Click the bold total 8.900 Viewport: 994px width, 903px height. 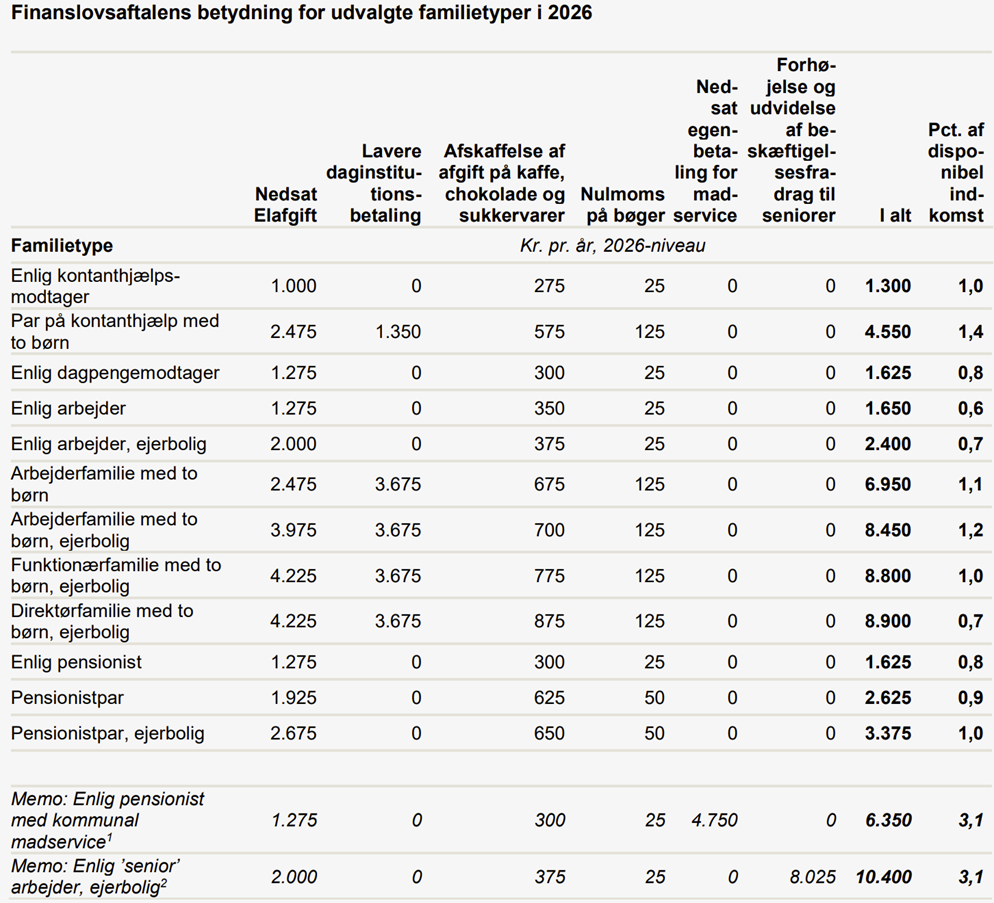tap(887, 621)
